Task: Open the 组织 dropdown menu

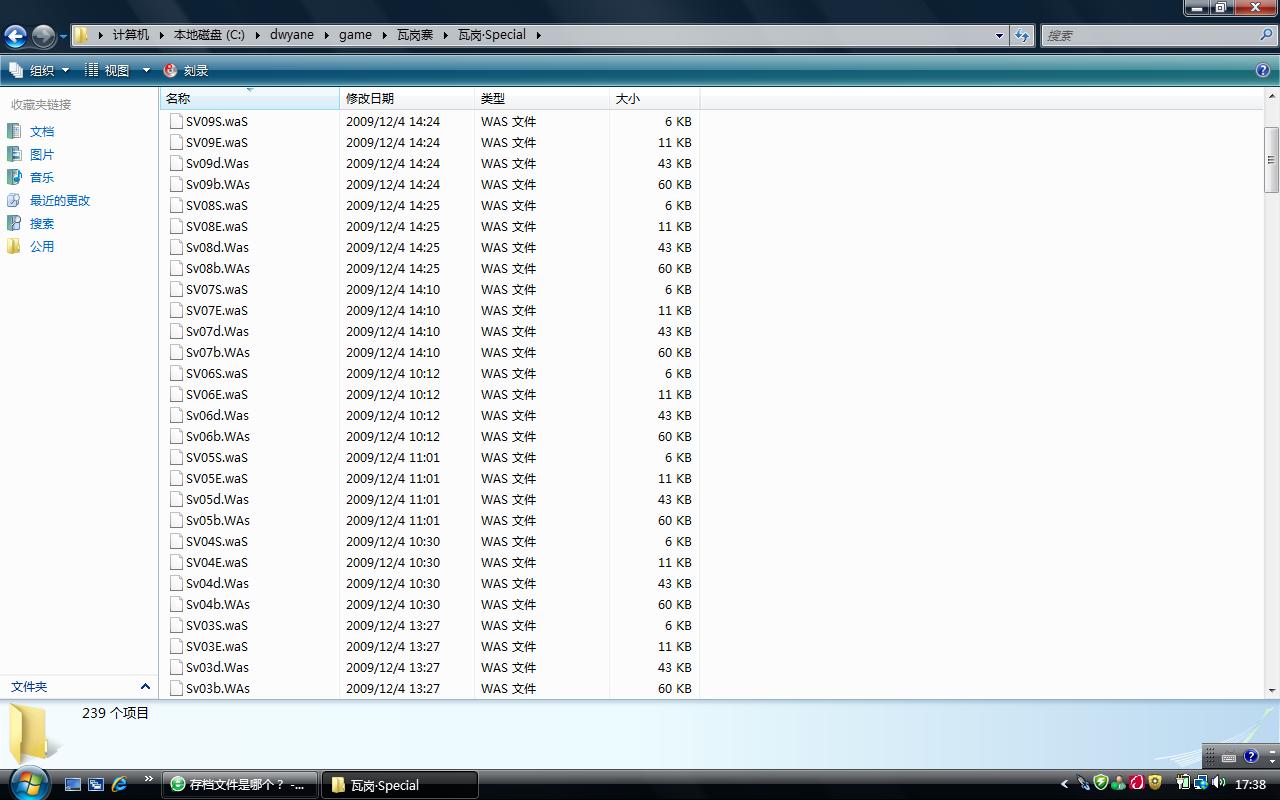Action: pos(40,70)
